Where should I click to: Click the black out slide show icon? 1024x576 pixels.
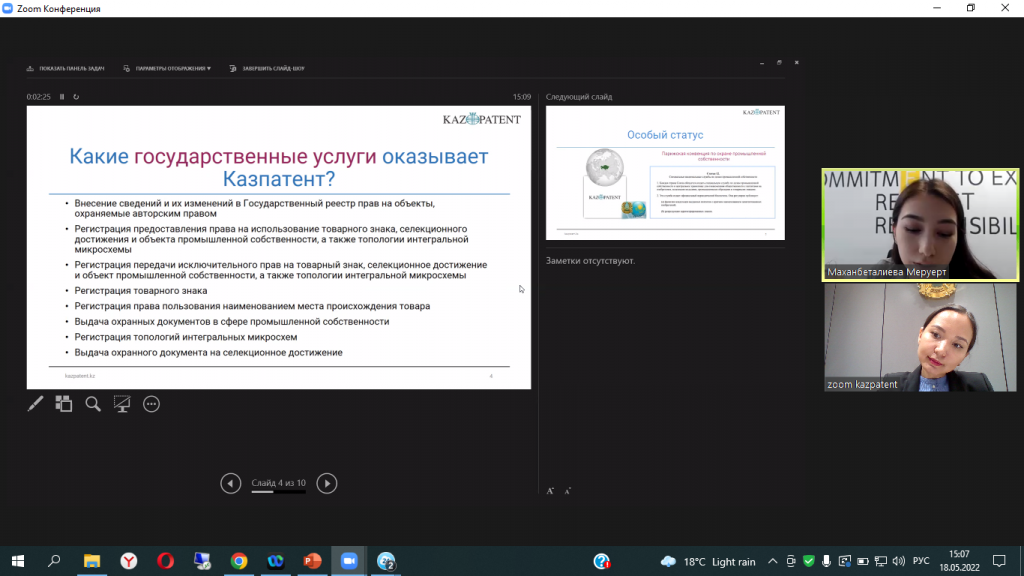122,404
